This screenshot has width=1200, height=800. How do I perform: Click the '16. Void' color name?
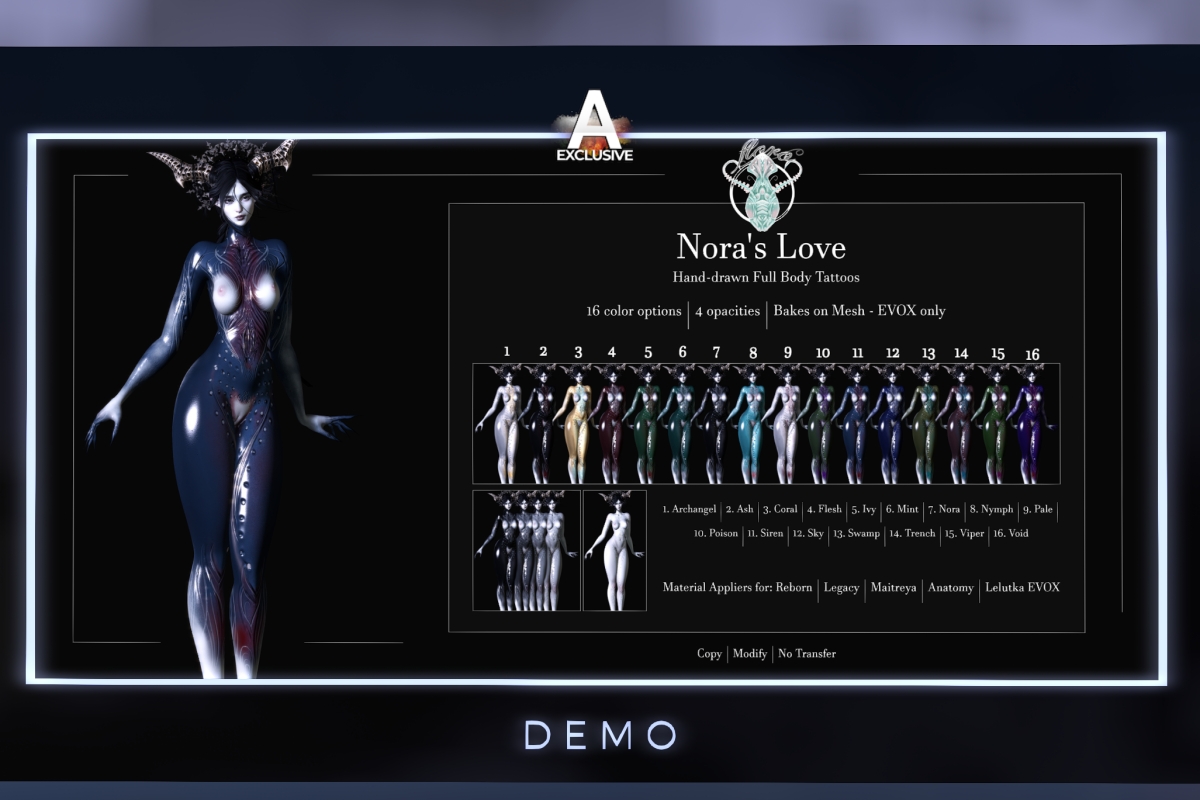[x=1009, y=533]
